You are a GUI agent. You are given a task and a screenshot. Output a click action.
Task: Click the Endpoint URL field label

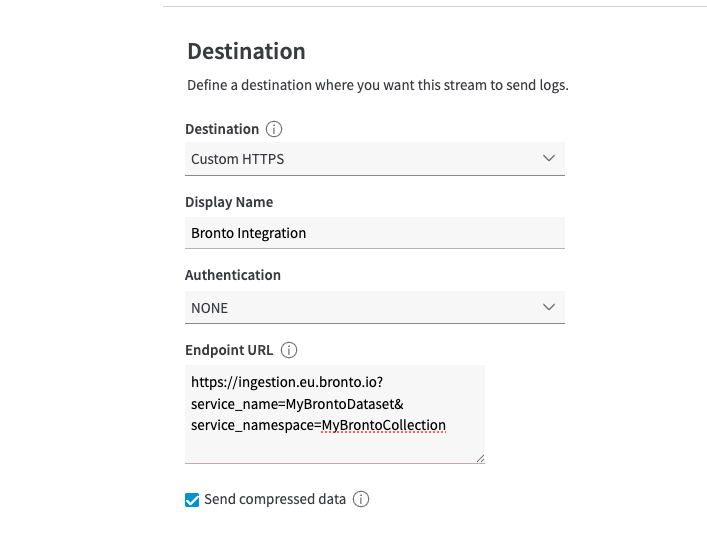229,350
